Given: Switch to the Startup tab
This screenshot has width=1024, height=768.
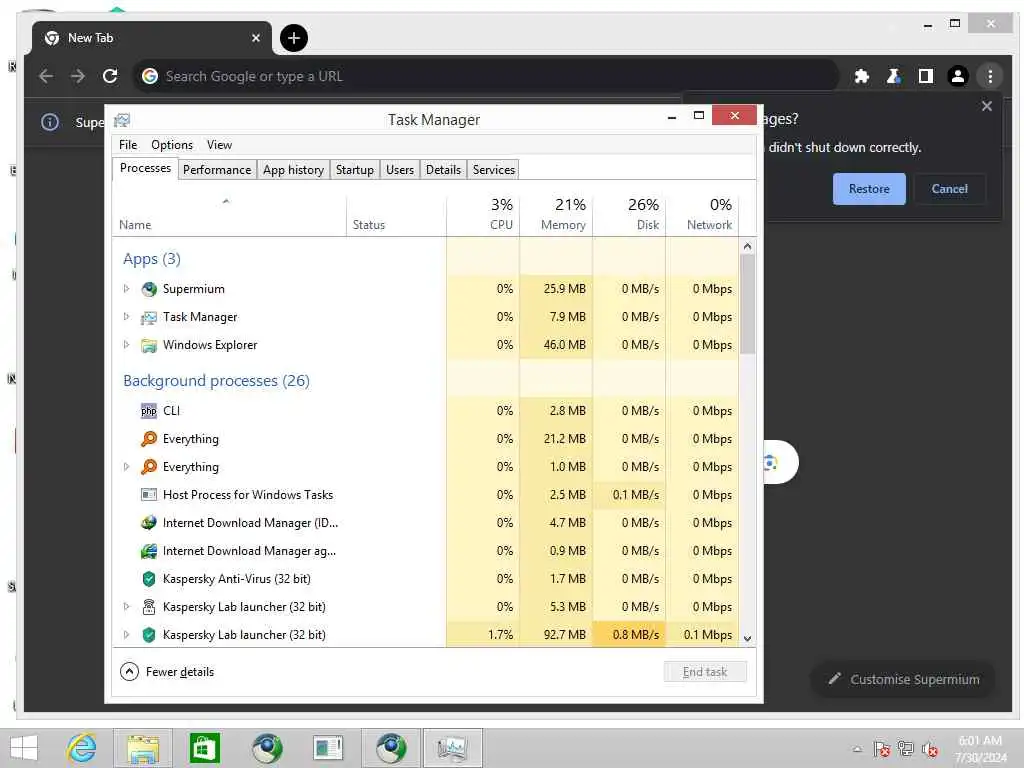Looking at the screenshot, I should pos(355,170).
